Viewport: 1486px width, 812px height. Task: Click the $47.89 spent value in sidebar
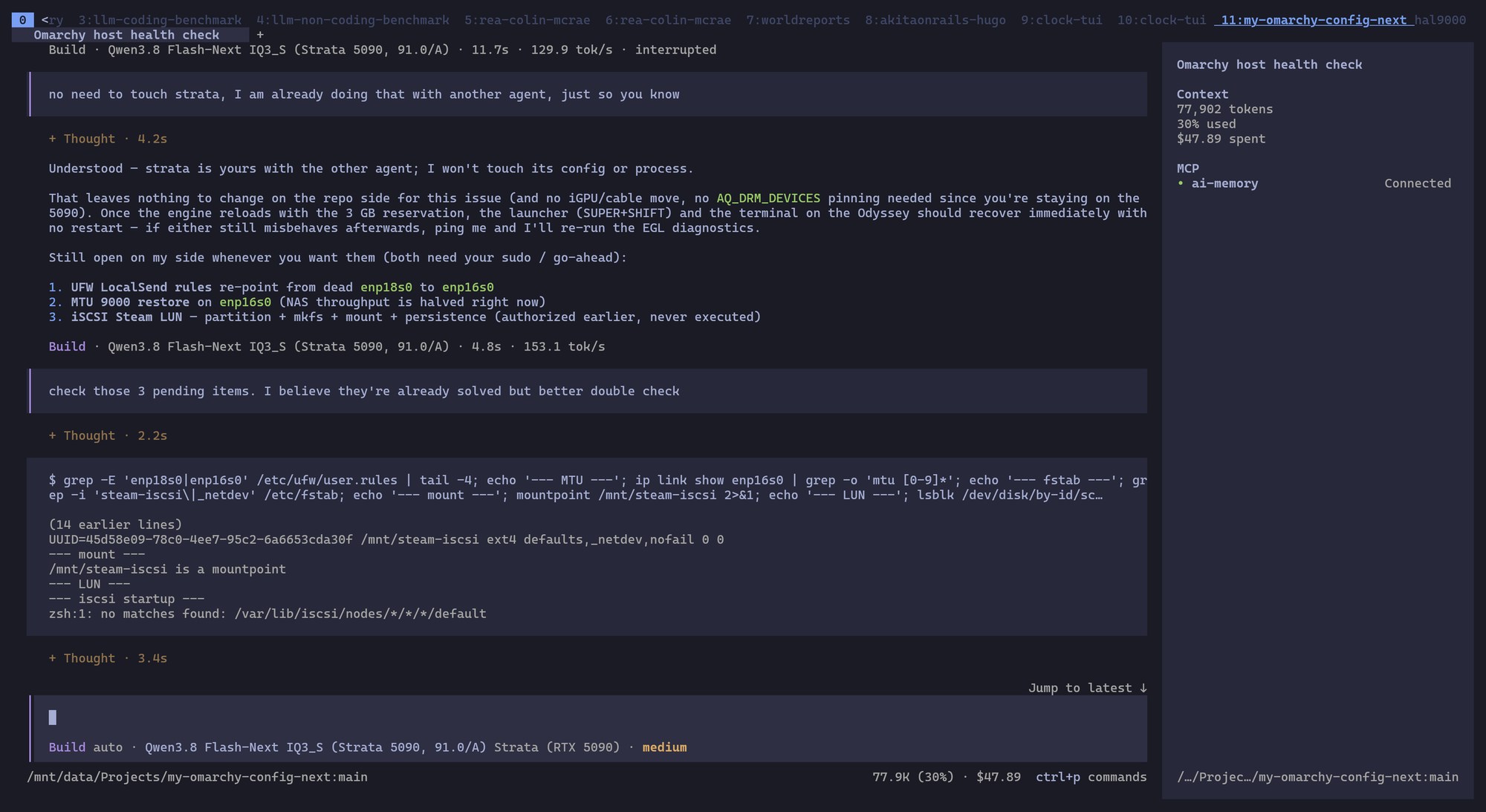1221,139
